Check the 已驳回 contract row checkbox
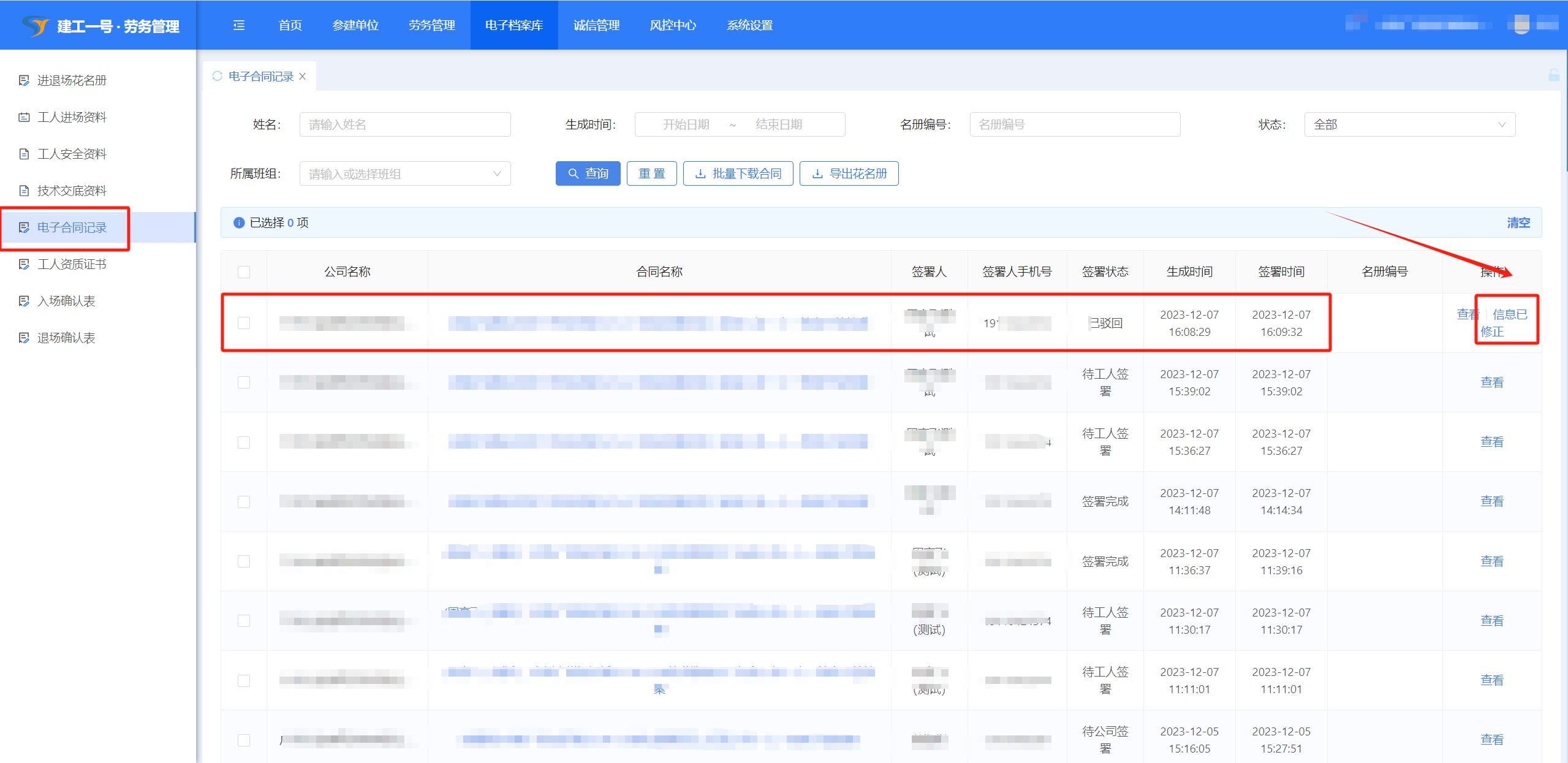Image resolution: width=1568 pixels, height=763 pixels. (244, 322)
